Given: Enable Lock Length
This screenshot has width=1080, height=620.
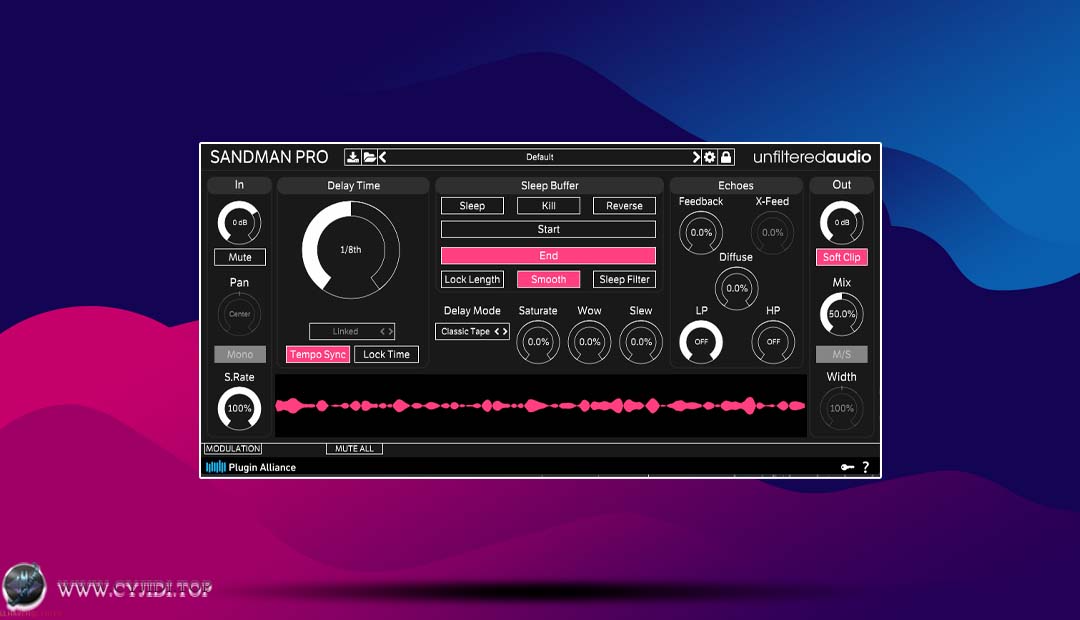Looking at the screenshot, I should point(472,279).
